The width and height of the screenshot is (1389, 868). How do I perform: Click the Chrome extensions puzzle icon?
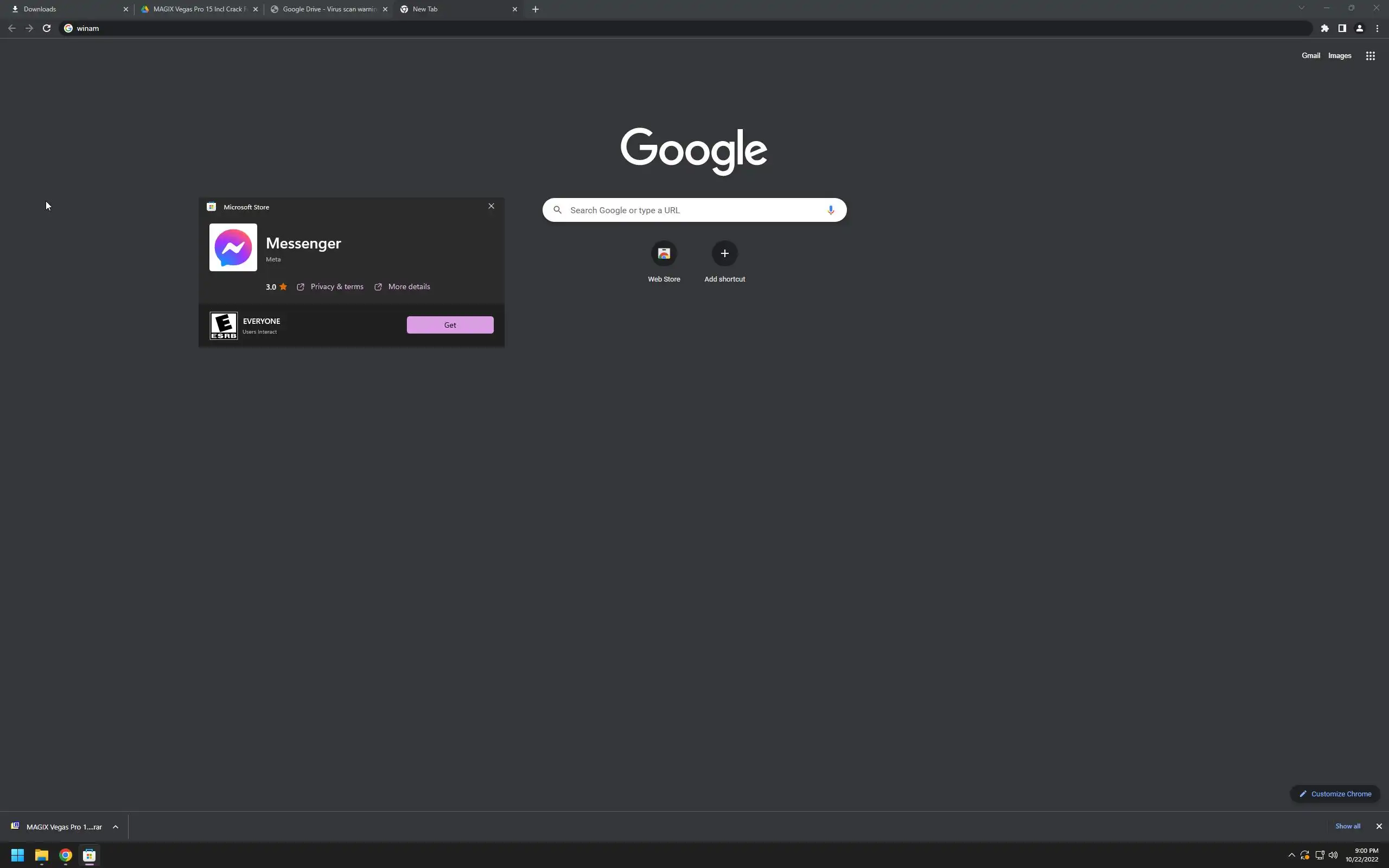[x=1325, y=28]
